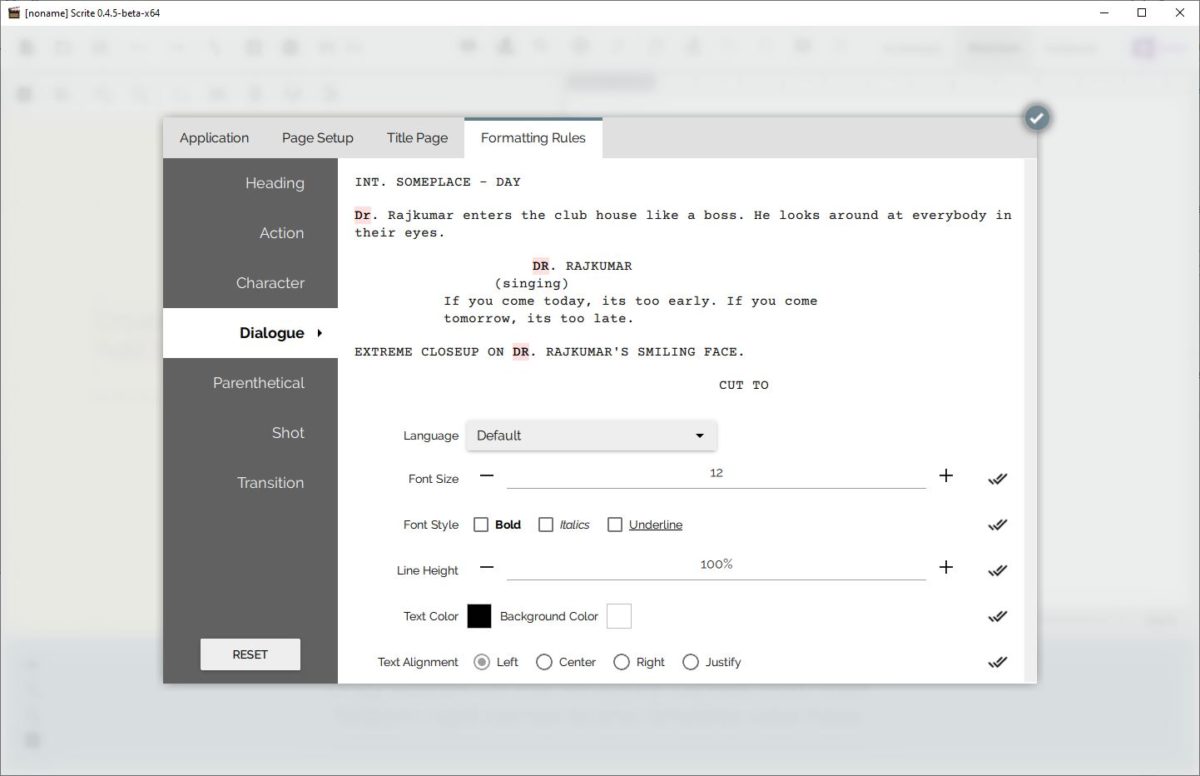Screen dimensions: 1200x776
Task: Open Character formatting rules
Action: (251, 283)
